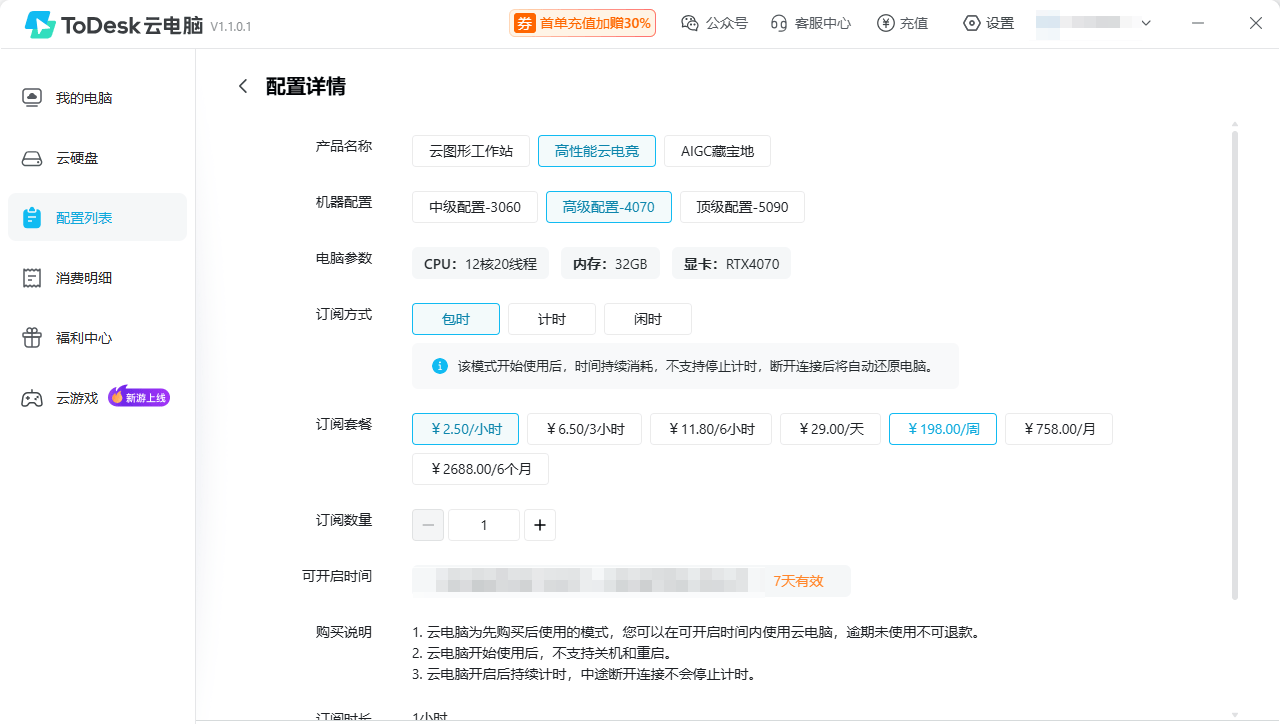Image resolution: width=1280 pixels, height=724 pixels.
Task: Open 云硬盘 in the sidebar
Action: pos(97,158)
